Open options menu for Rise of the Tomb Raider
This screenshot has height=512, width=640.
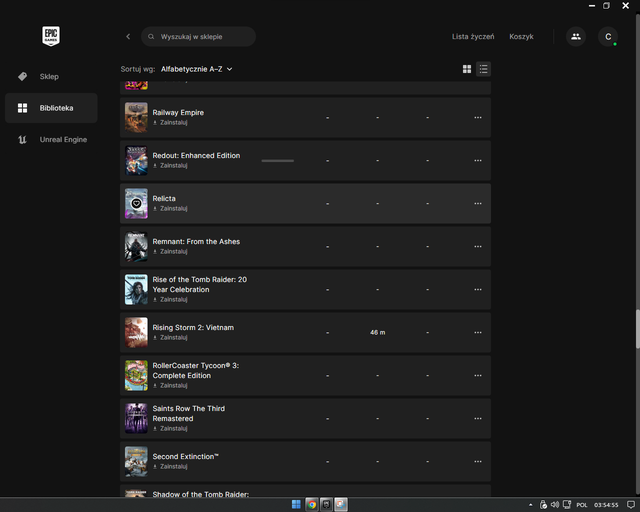tap(478, 289)
